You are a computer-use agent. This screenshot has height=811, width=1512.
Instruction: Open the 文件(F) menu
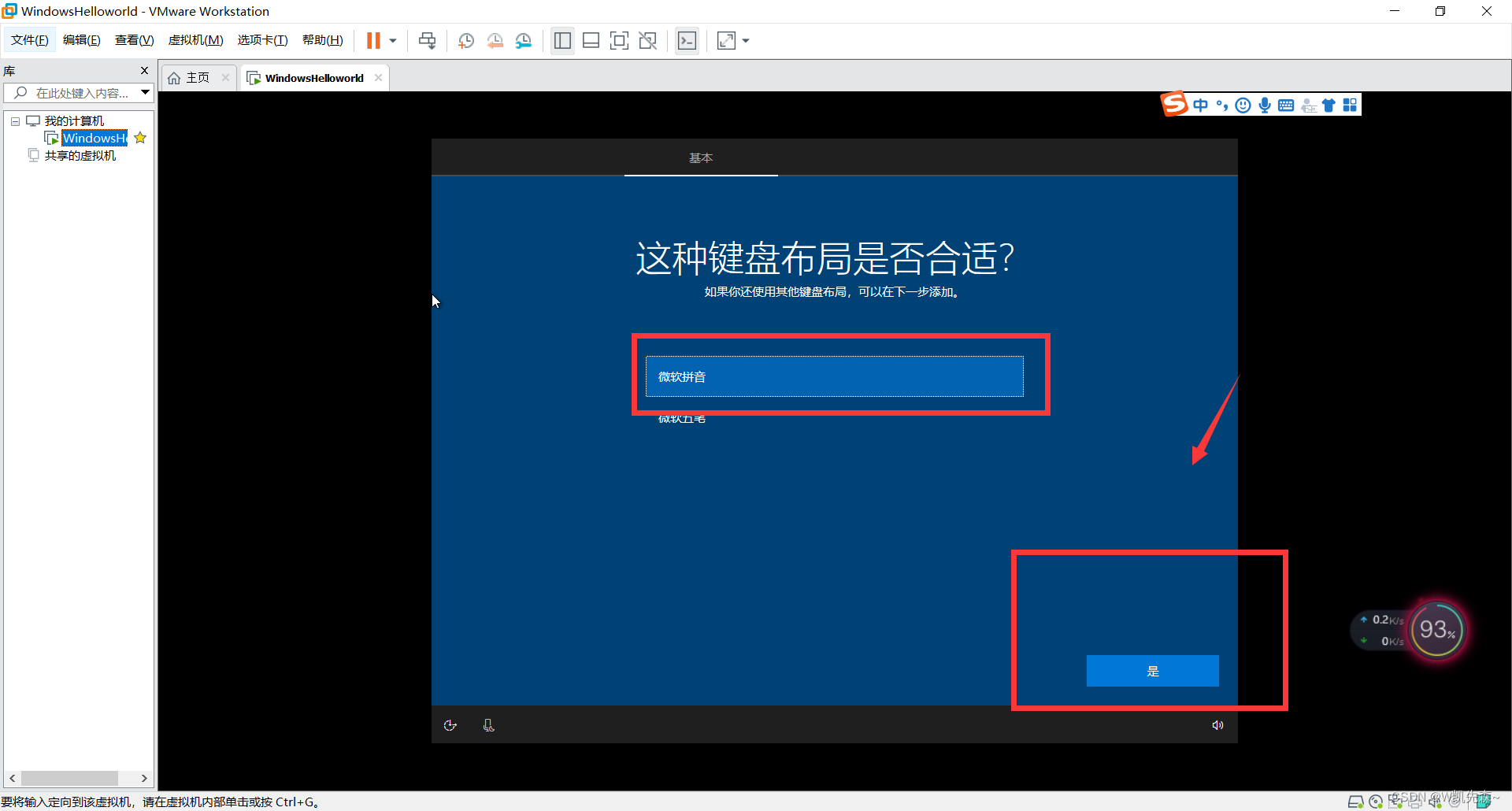click(29, 40)
